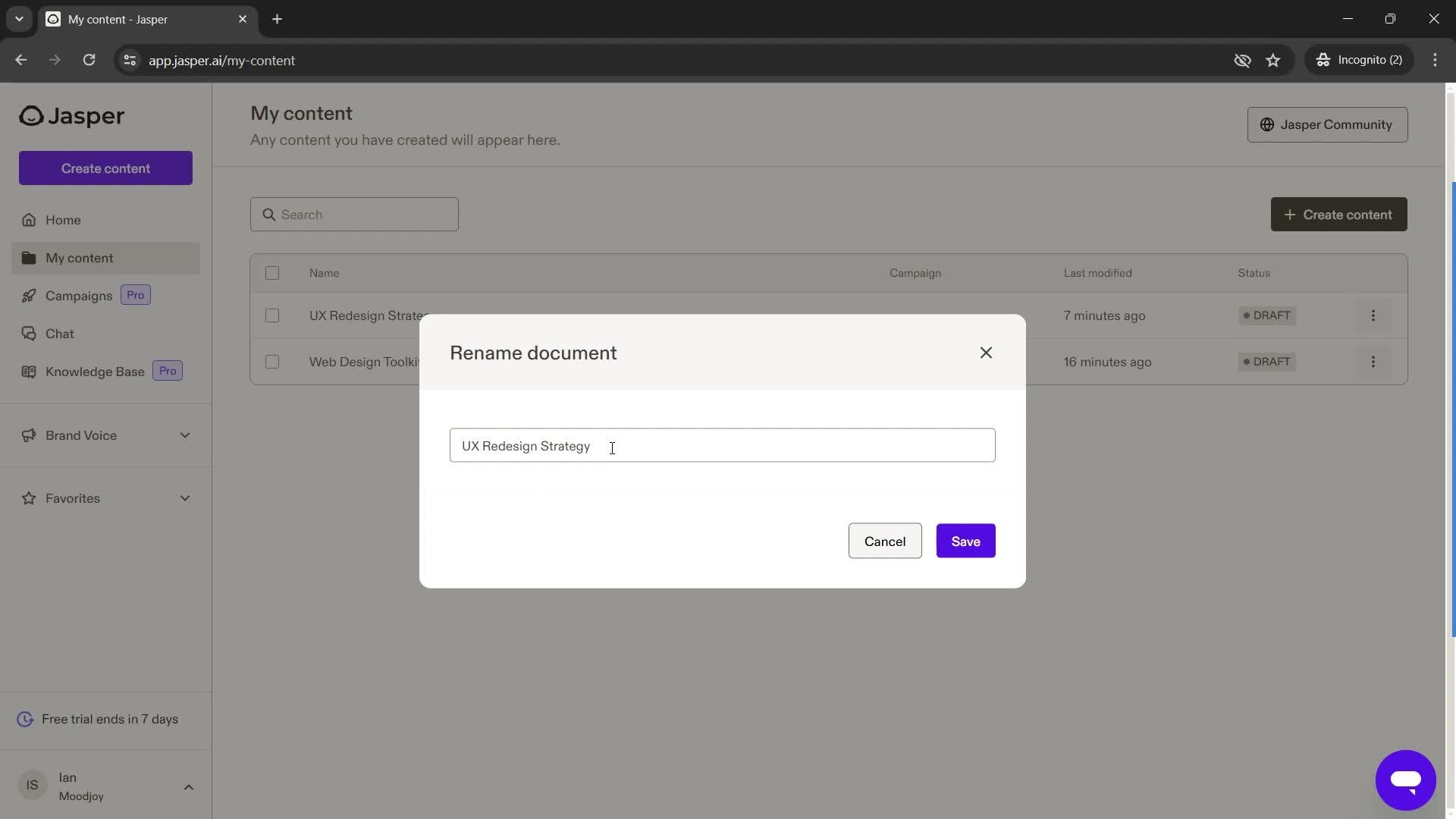Click Save to confirm rename
The width and height of the screenshot is (1456, 819).
(x=965, y=540)
